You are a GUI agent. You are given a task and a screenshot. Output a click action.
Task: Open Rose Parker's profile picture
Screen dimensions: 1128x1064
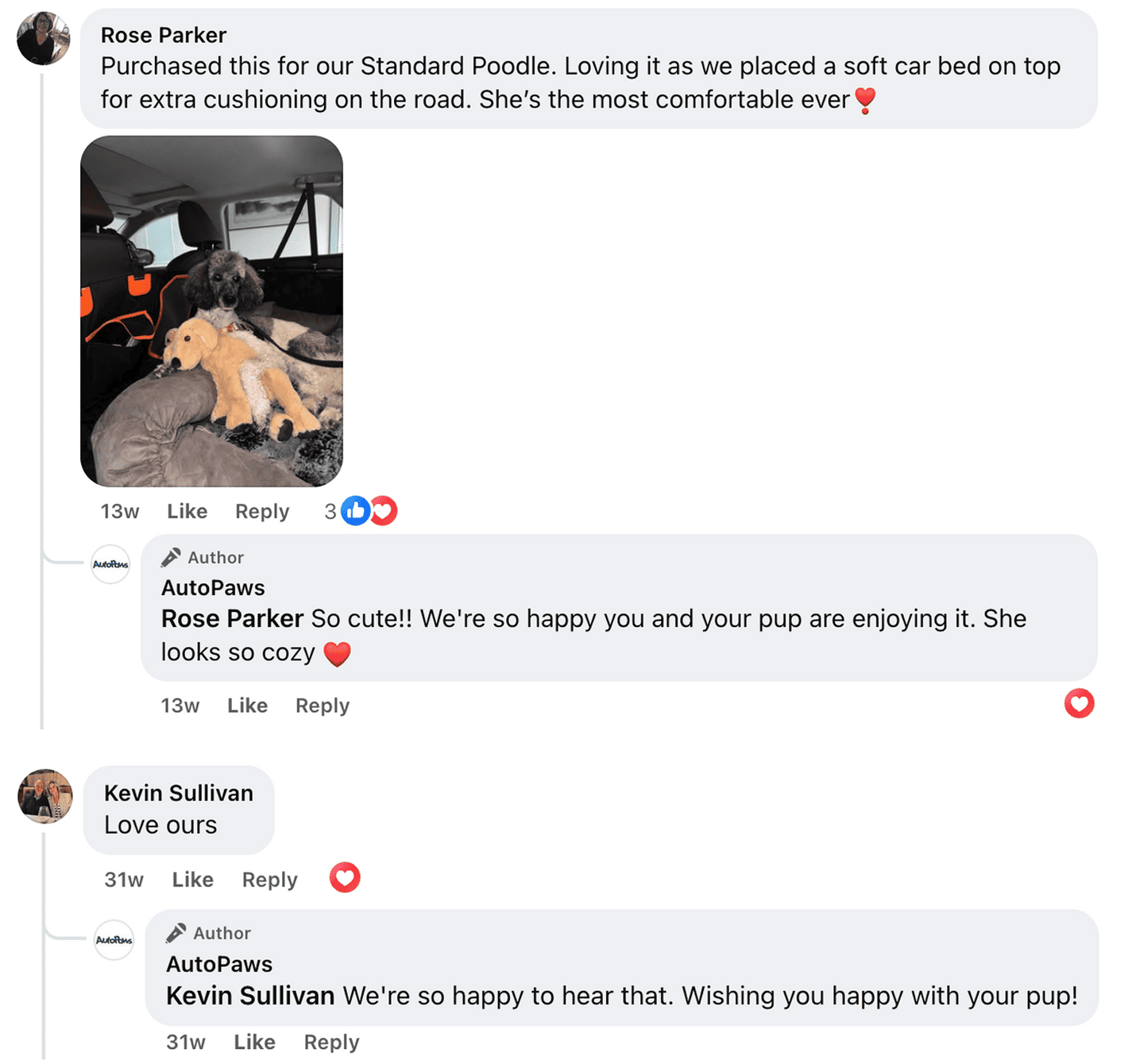(x=43, y=38)
